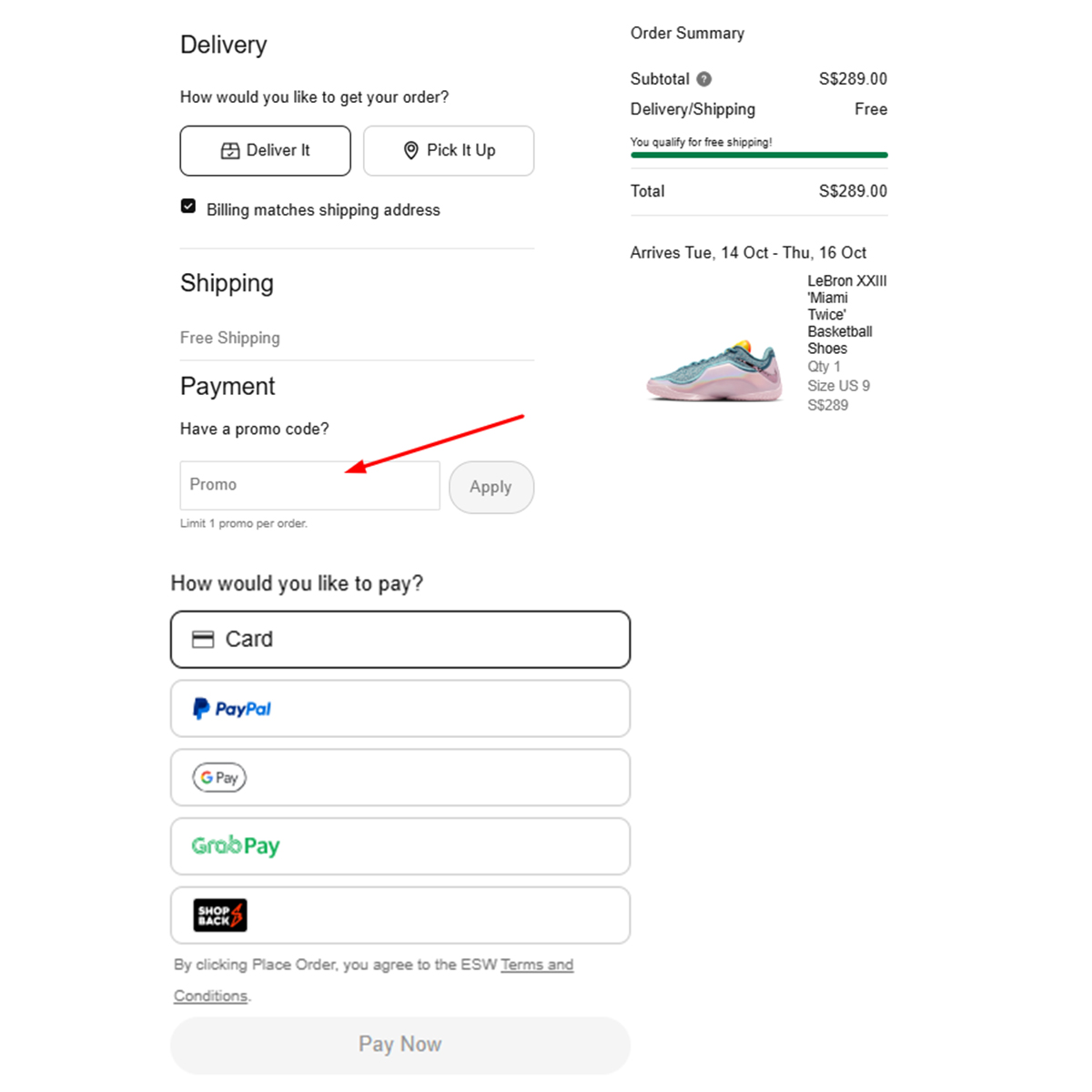The image size is (1092, 1092).
Task: Click the Subtotal help question mark icon
Action: [704, 79]
